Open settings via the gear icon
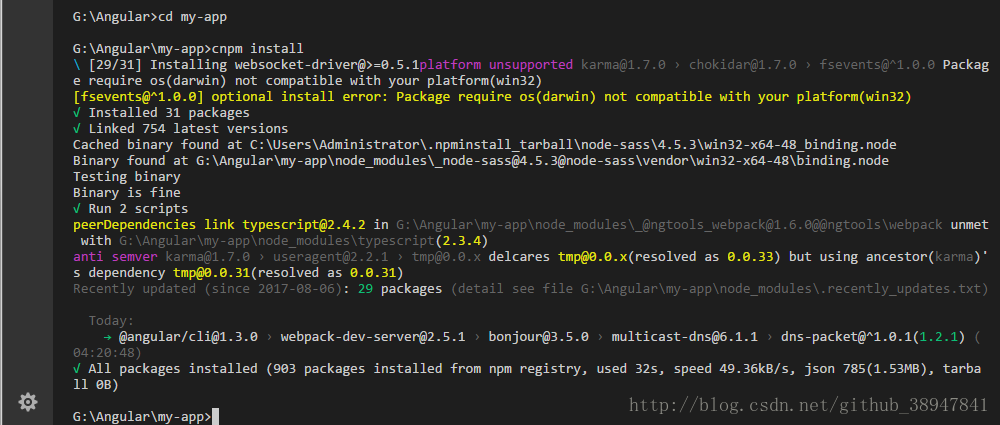This screenshot has height=425, width=1000. (27, 401)
